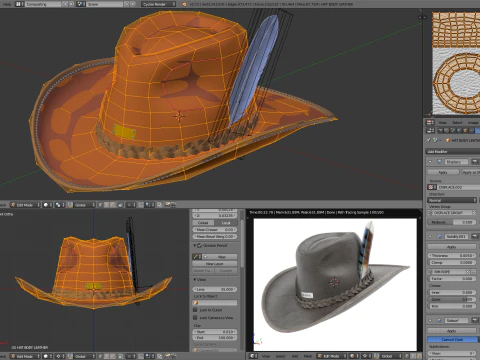Open Global orientation dropdown in upper viewport header
This screenshot has width=480, height=360.
(85, 205)
